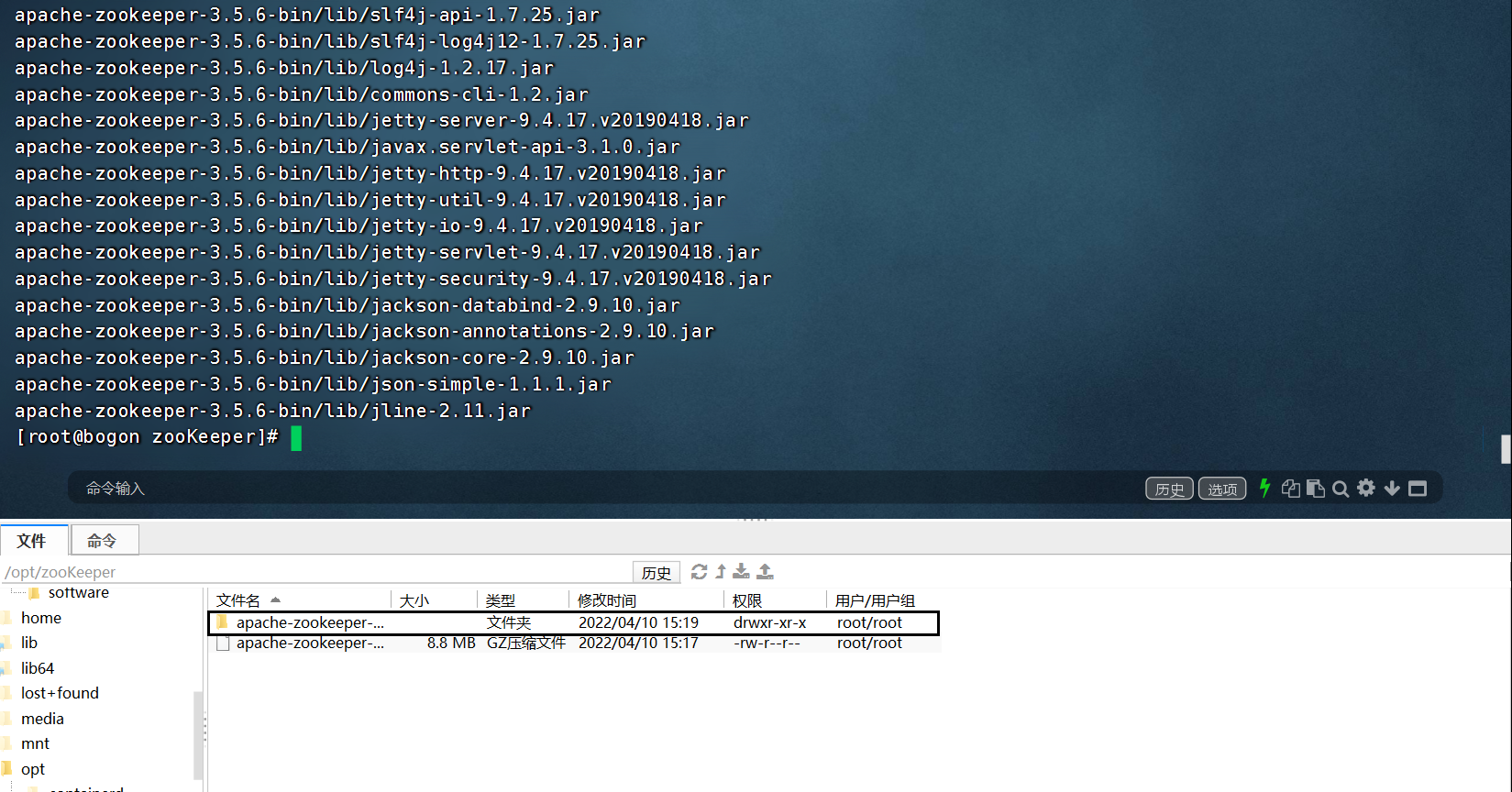Click the 8.8 MB size cell
The image size is (1512, 792).
[x=451, y=643]
